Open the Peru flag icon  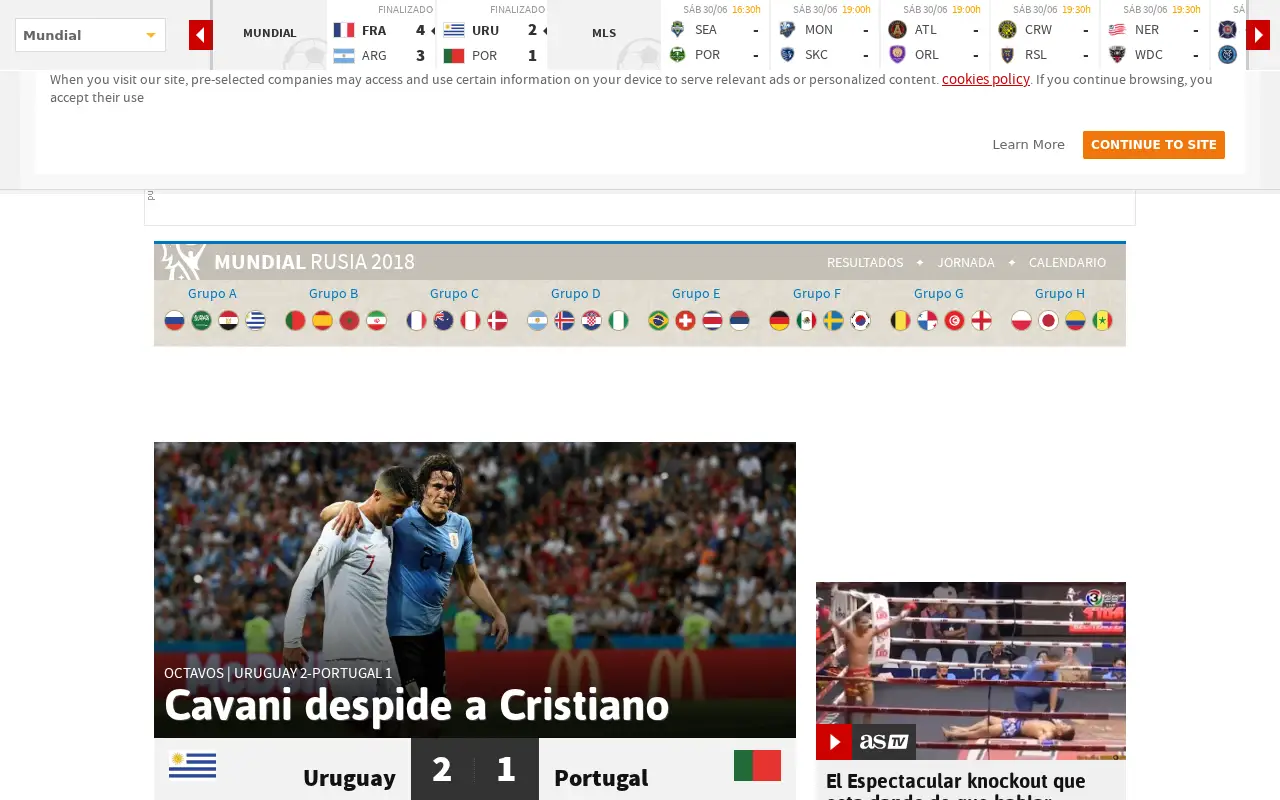pyautogui.click(x=471, y=321)
